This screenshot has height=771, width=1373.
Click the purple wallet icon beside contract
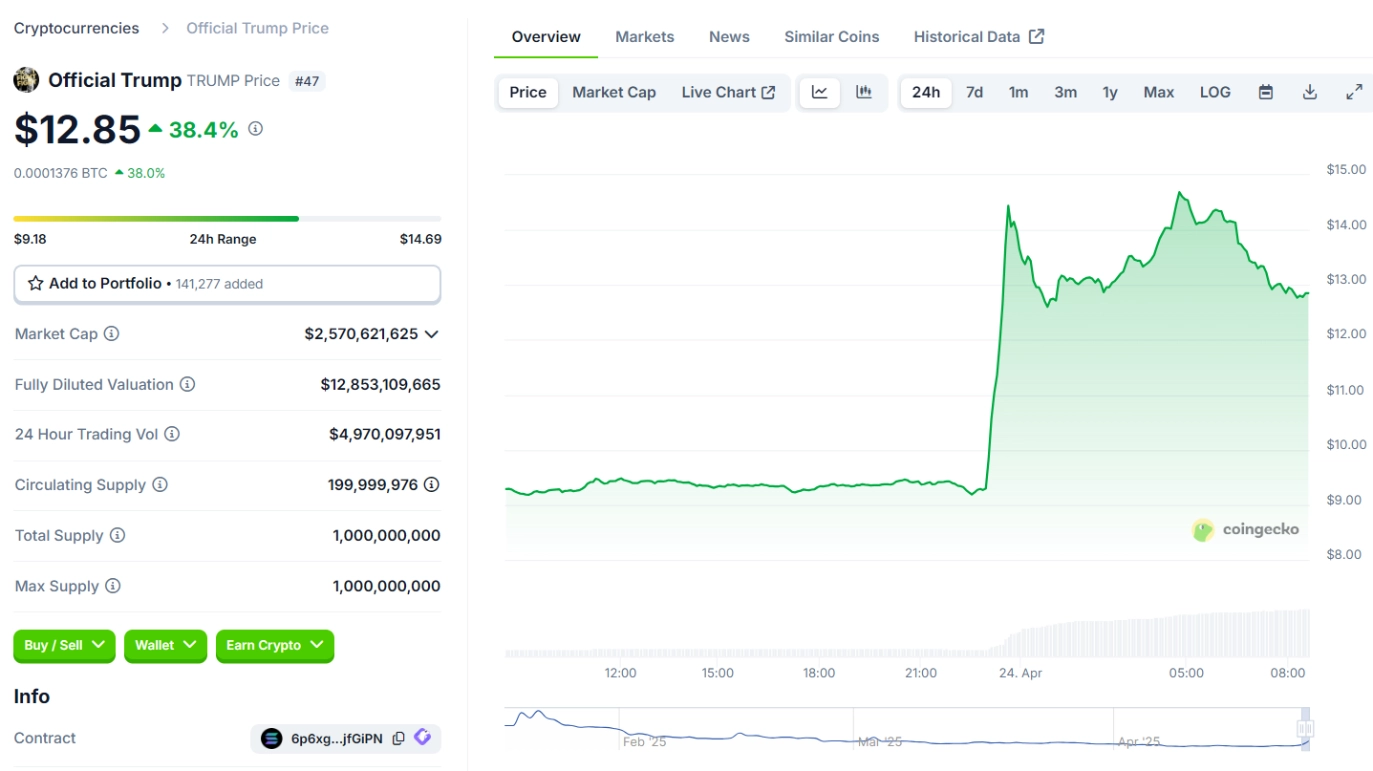pyautogui.click(x=422, y=737)
